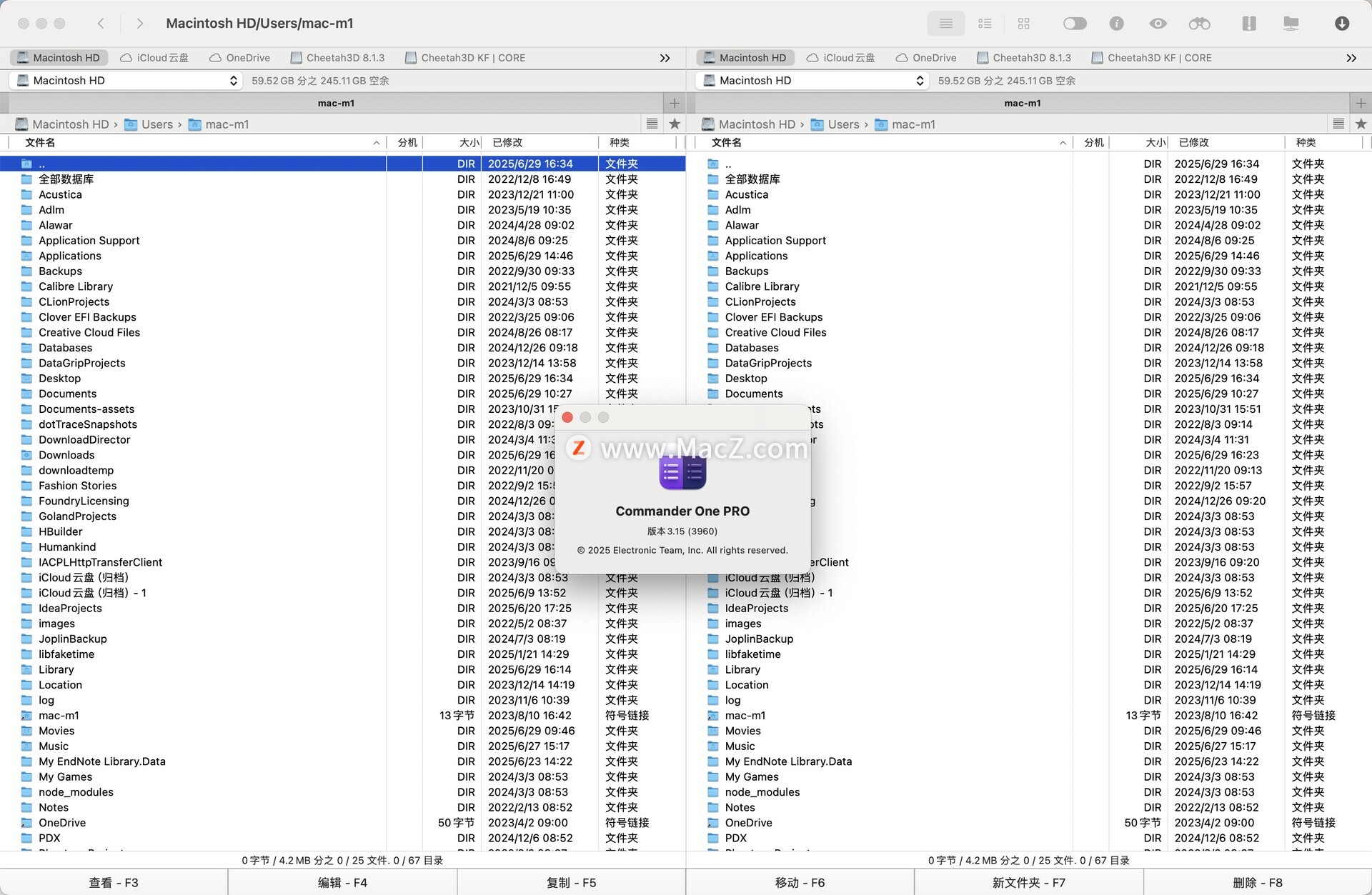Select node_modules folder in right pane
The width and height of the screenshot is (1372, 895).
tap(1029, 792)
